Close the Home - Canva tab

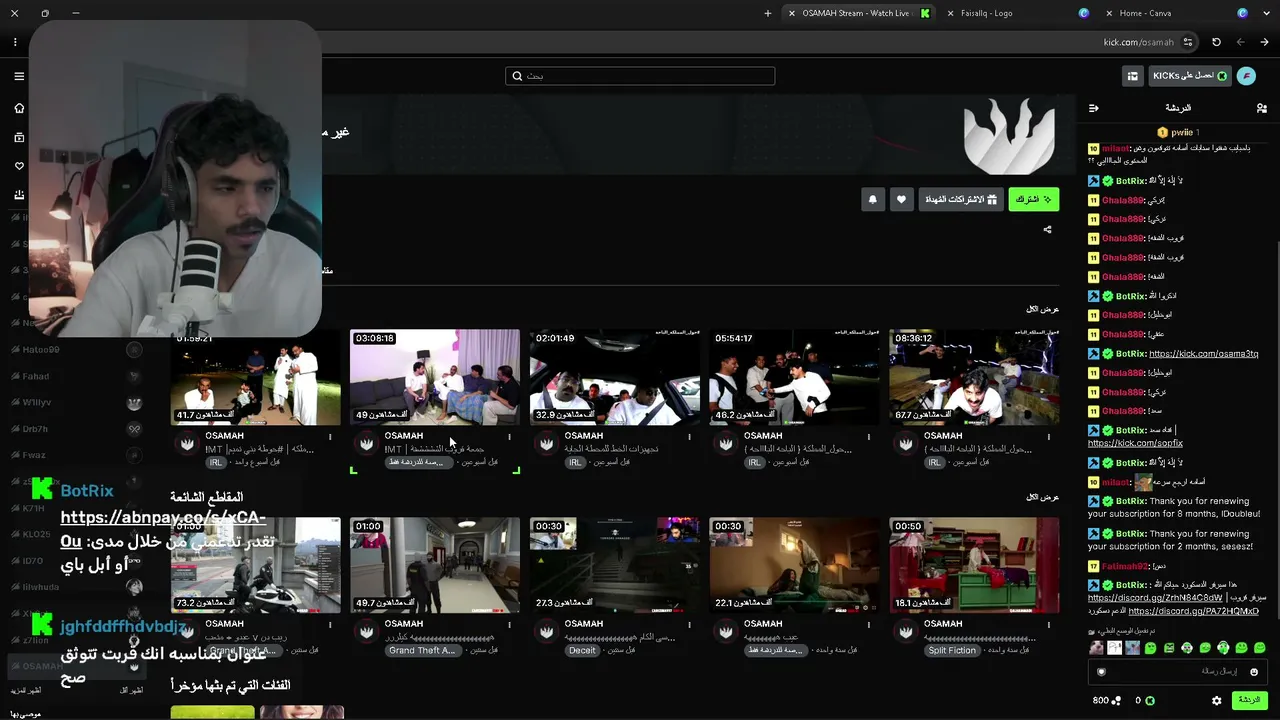[1109, 13]
